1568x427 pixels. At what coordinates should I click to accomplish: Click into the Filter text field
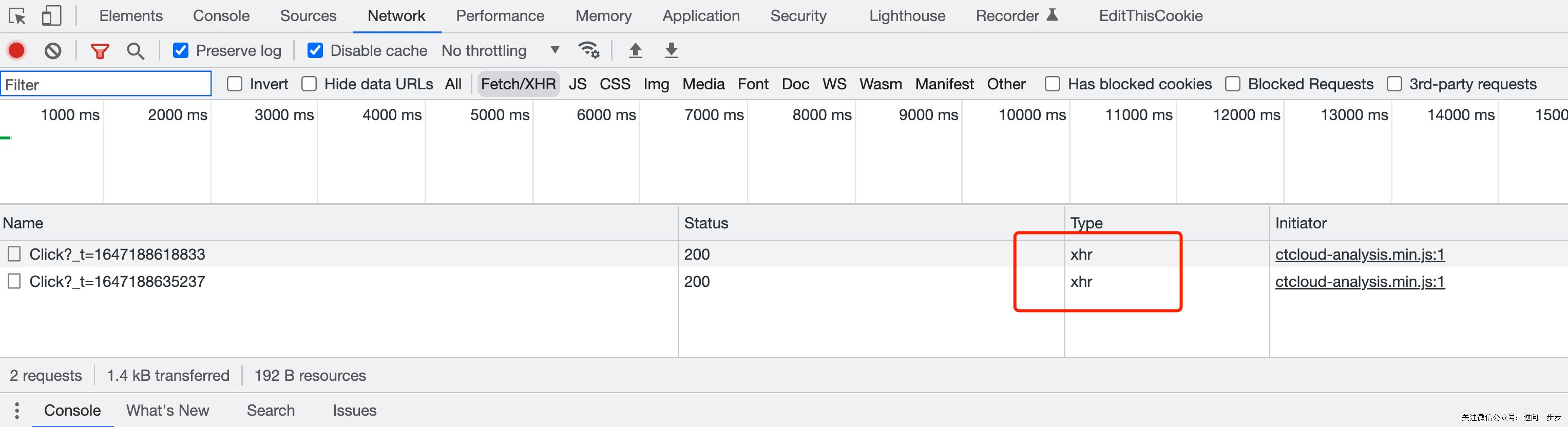pyautogui.click(x=106, y=85)
